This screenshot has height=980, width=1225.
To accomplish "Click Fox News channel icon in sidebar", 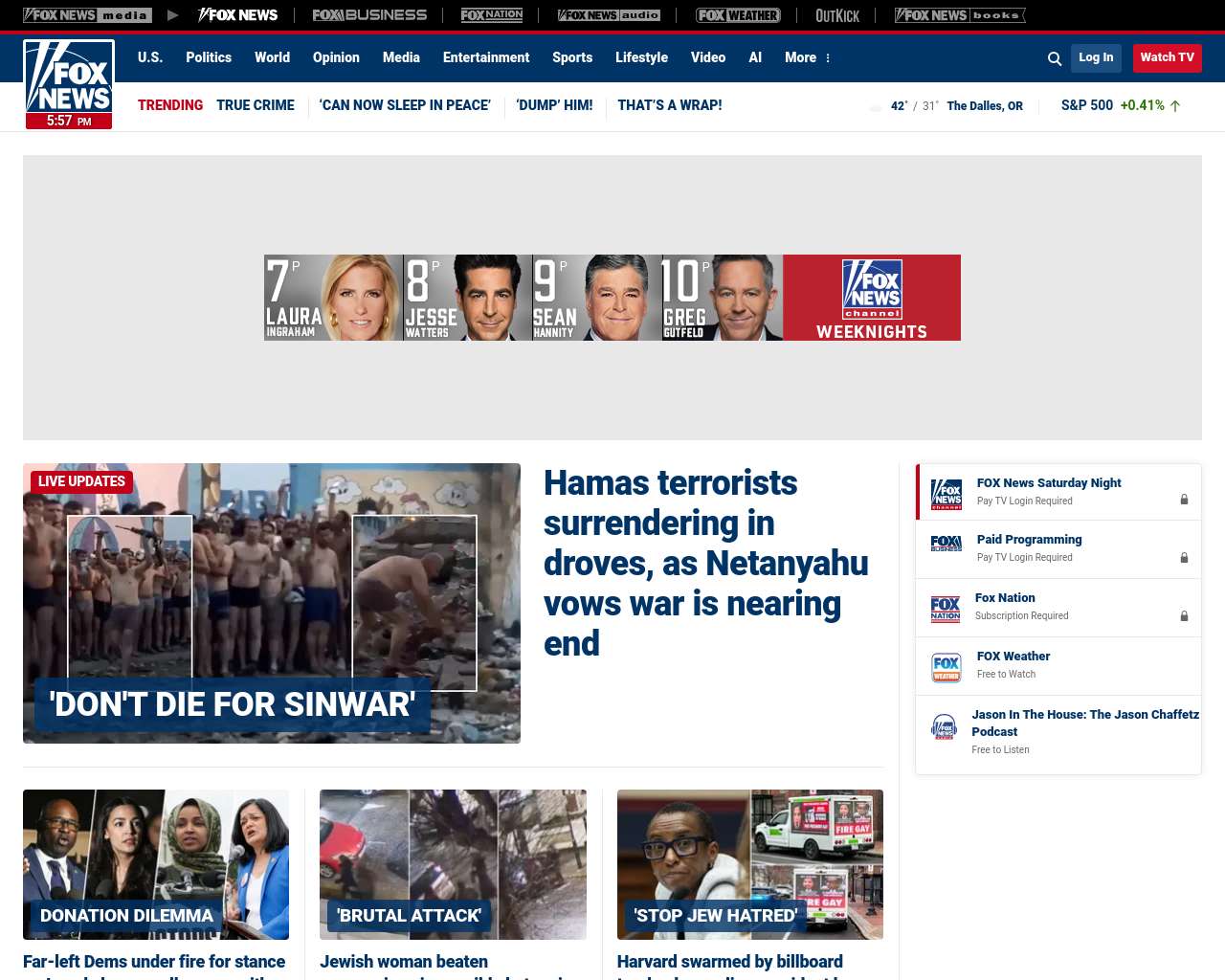I will (x=947, y=494).
